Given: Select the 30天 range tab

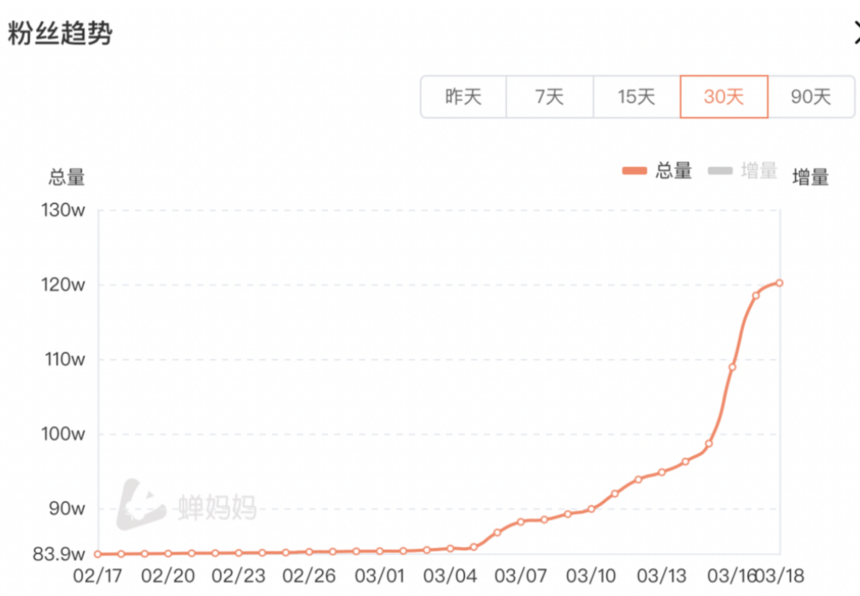Looking at the screenshot, I should (x=724, y=97).
